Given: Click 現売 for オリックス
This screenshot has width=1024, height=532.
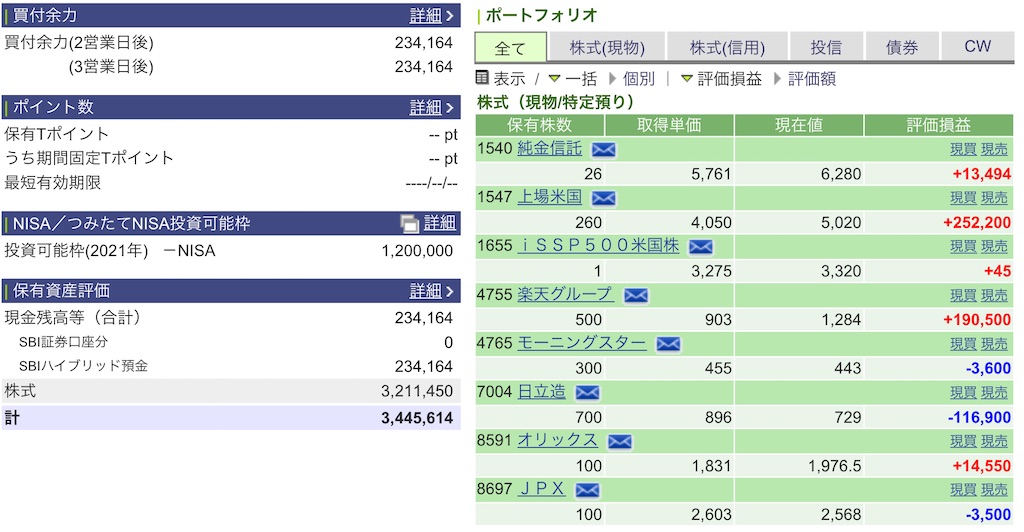Looking at the screenshot, I should 995,441.
